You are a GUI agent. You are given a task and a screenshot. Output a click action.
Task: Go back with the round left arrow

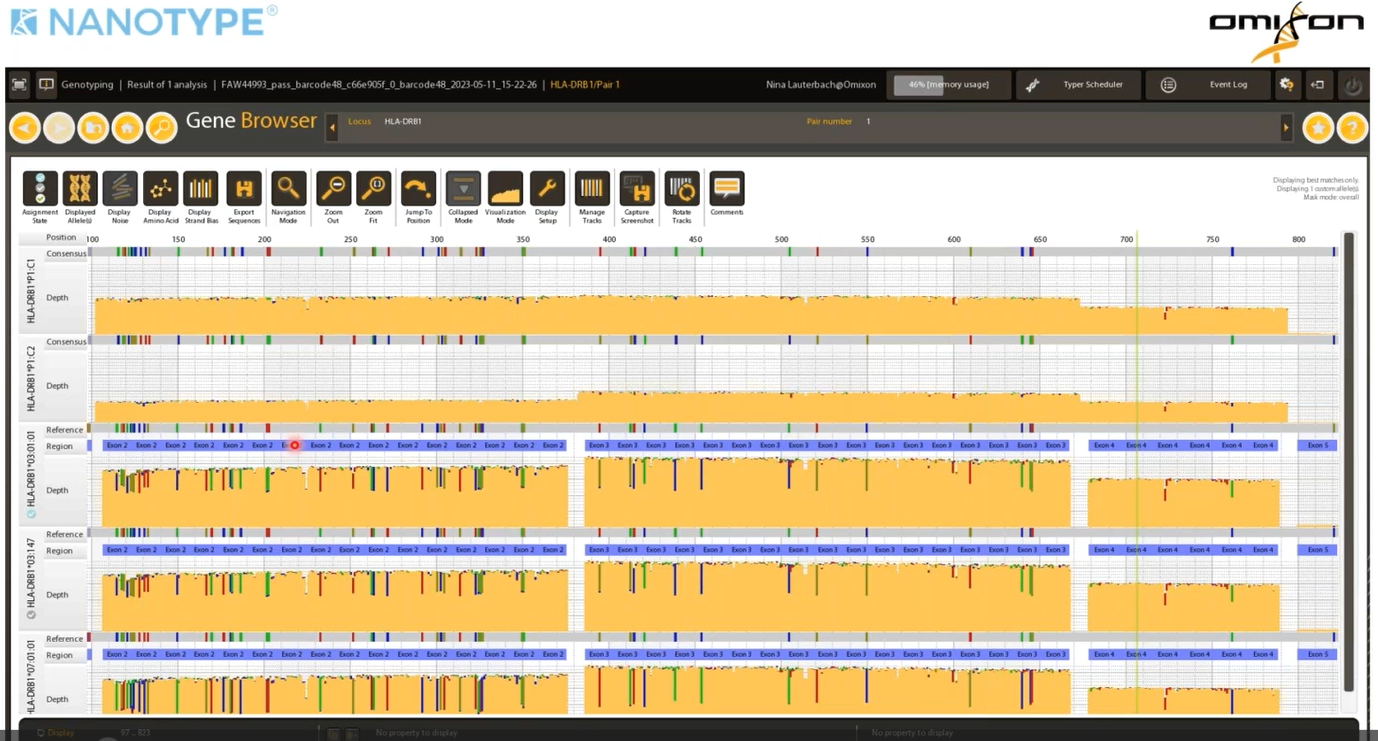coord(25,127)
